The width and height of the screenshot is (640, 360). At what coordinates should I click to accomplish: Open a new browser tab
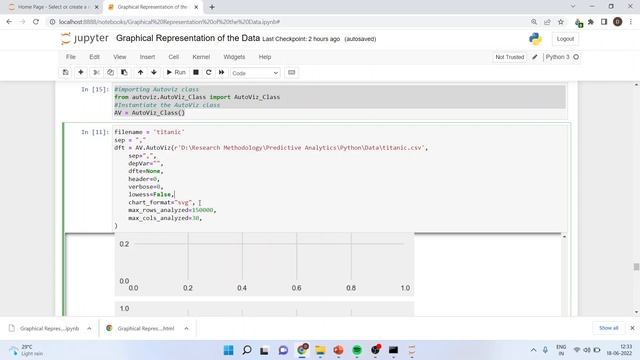click(x=212, y=7)
